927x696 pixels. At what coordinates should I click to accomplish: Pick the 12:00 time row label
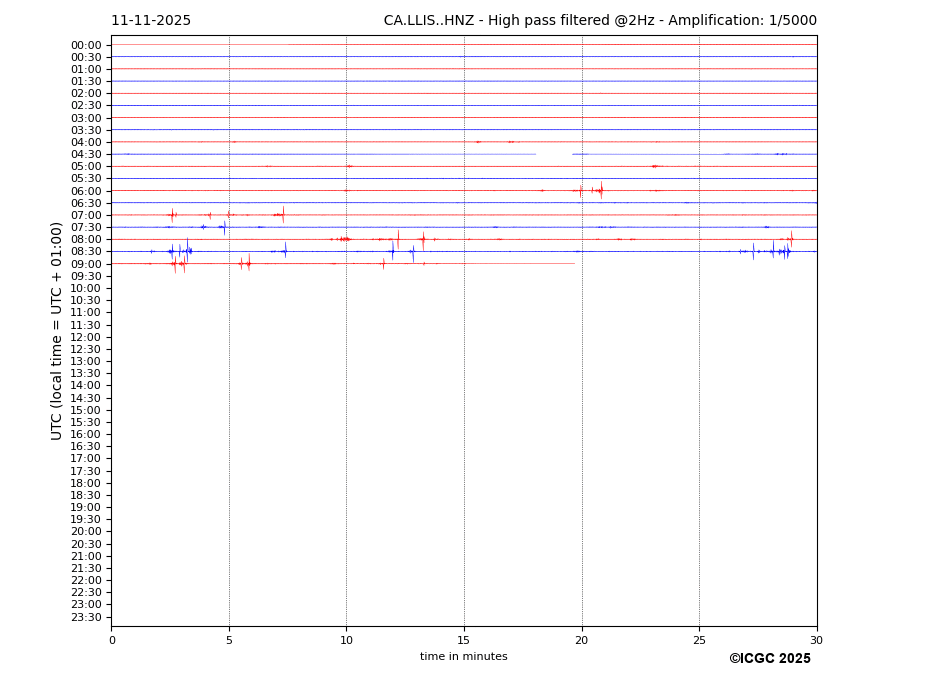[x=86, y=337]
